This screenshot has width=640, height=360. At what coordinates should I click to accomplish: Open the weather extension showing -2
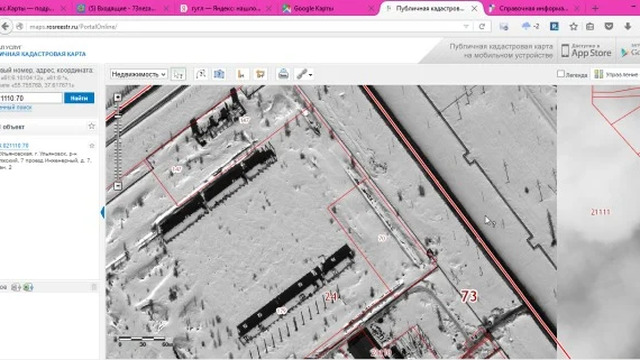click(x=531, y=27)
